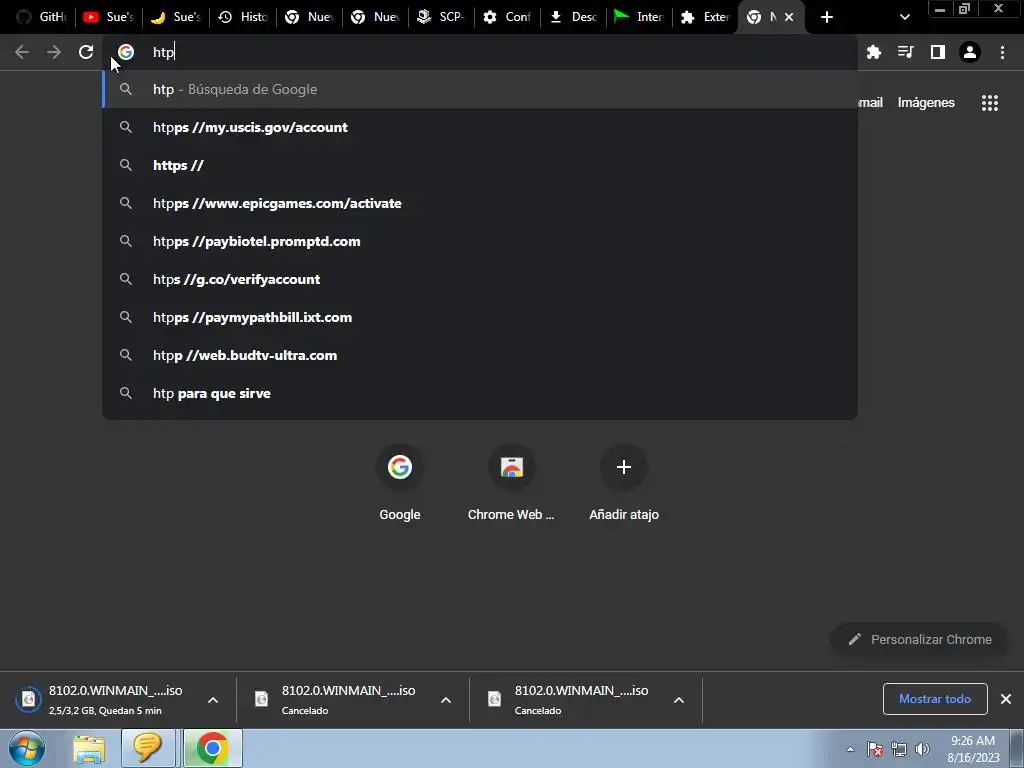The width and height of the screenshot is (1024, 768).
Task: Switch to the banana icon Sue's tab
Action: 175,17
